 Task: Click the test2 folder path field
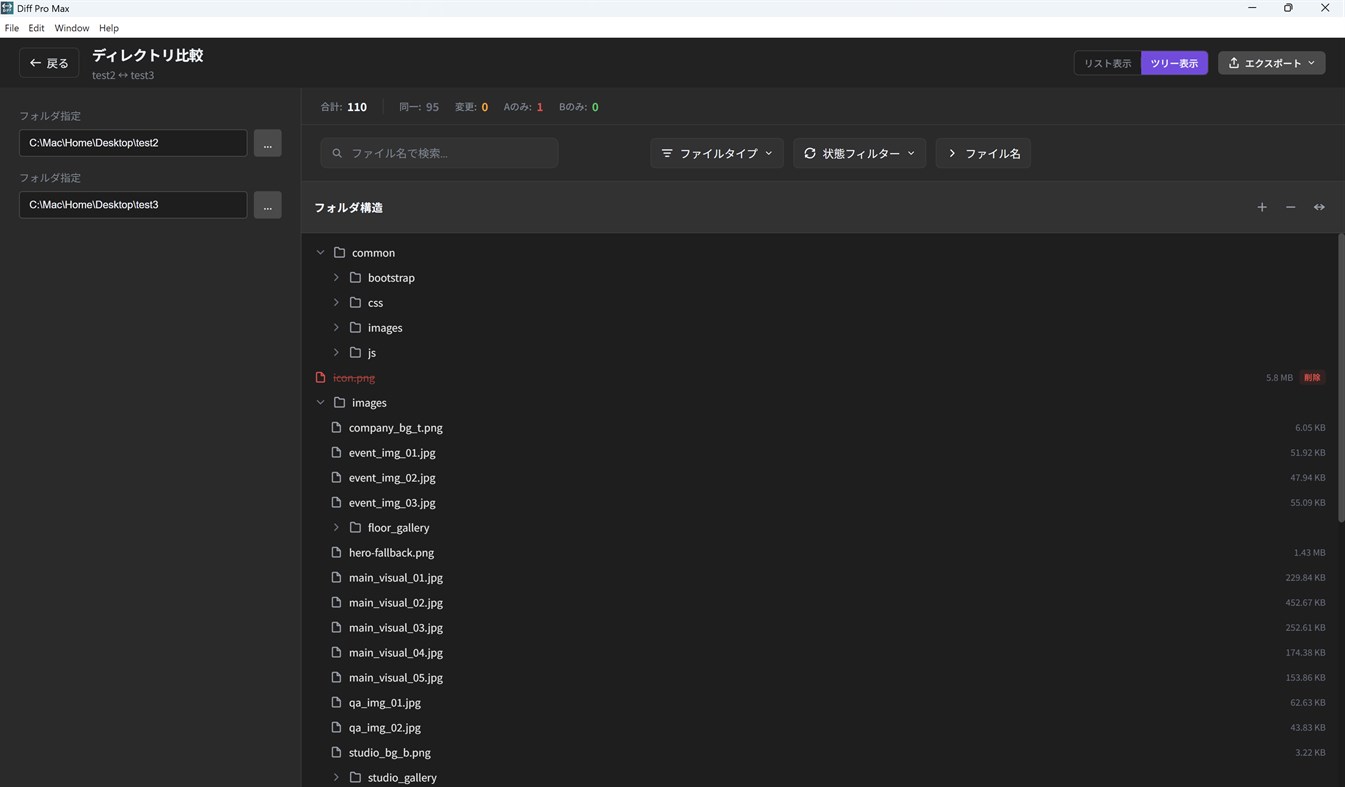click(x=133, y=143)
